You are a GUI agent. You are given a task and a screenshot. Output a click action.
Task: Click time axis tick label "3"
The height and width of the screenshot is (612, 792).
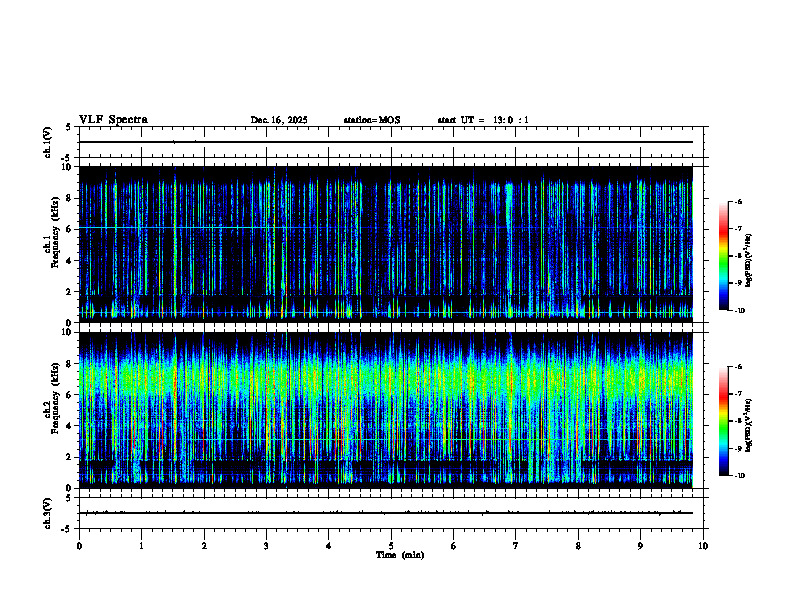point(266,546)
